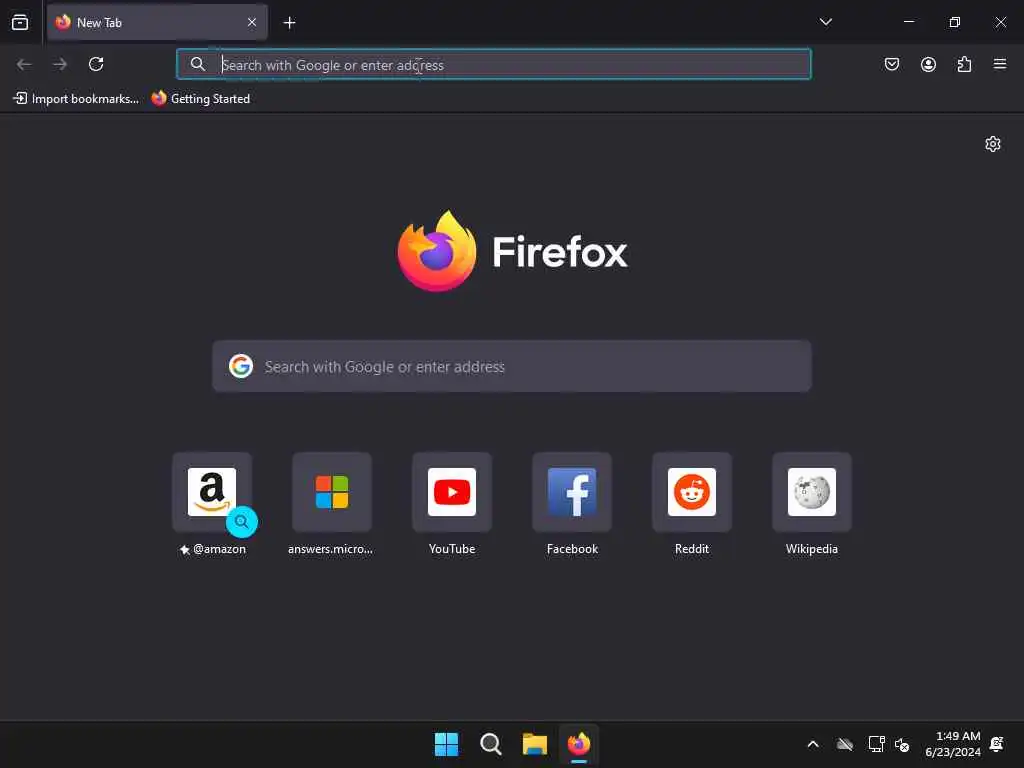Show hidden system tray icons
The width and height of the screenshot is (1024, 768).
coord(813,744)
